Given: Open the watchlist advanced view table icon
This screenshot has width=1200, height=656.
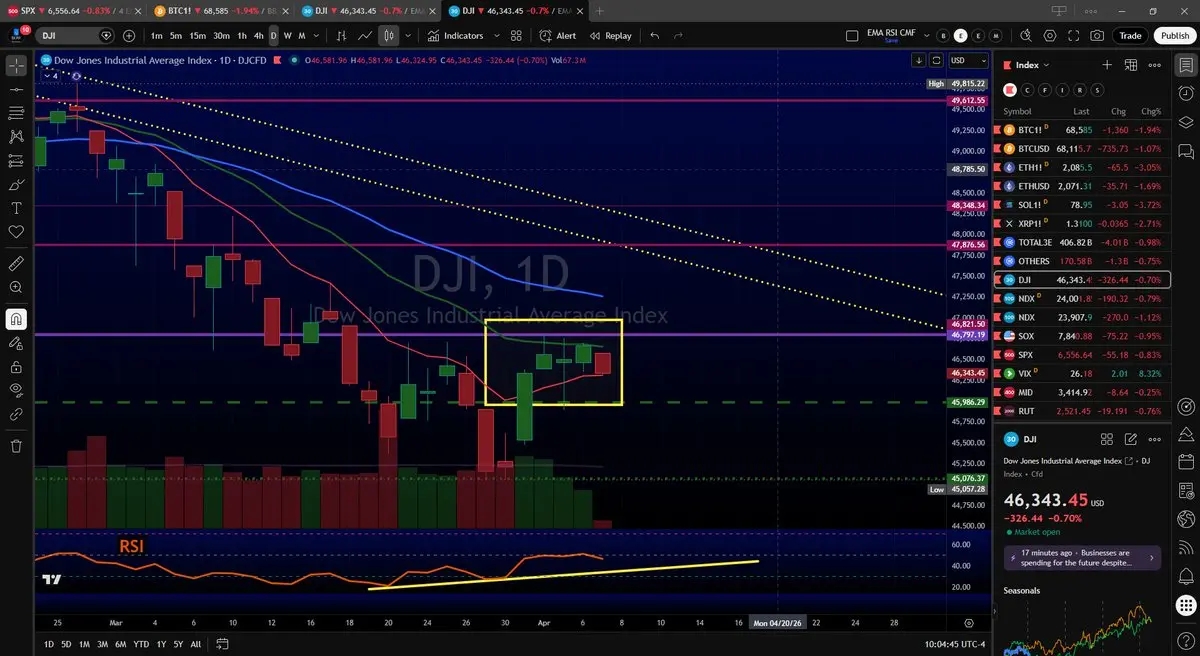Looking at the screenshot, I should pyautogui.click(x=1131, y=64).
